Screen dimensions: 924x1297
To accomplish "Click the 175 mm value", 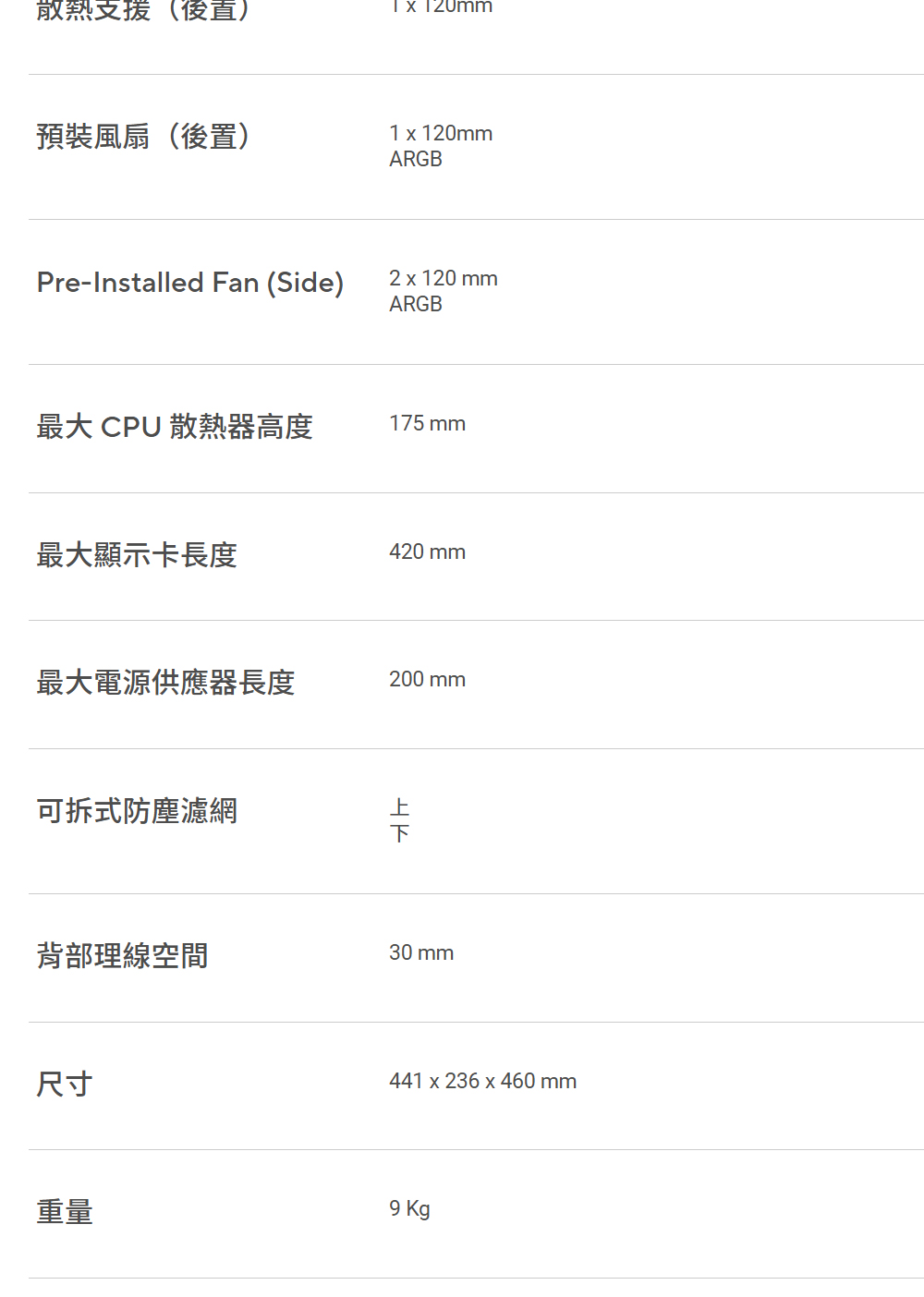I will [x=428, y=423].
